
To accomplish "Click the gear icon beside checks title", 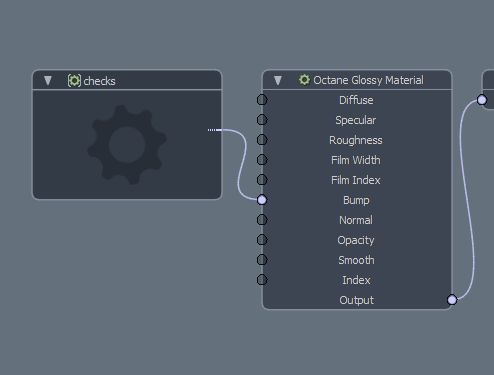I will click(74, 80).
